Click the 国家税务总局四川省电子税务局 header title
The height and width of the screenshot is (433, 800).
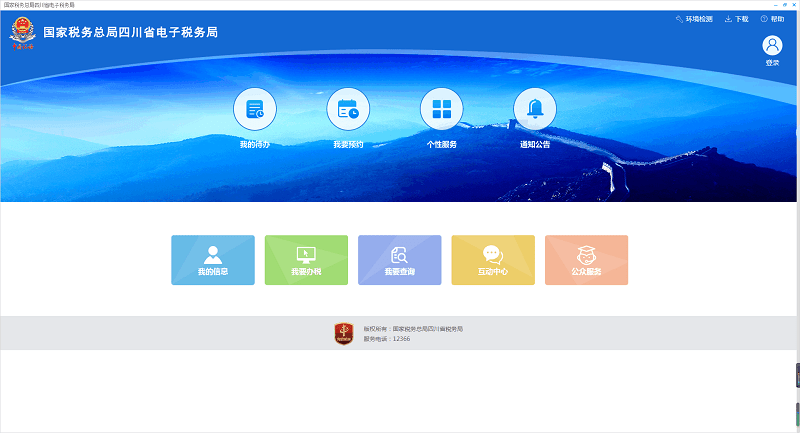click(130, 32)
